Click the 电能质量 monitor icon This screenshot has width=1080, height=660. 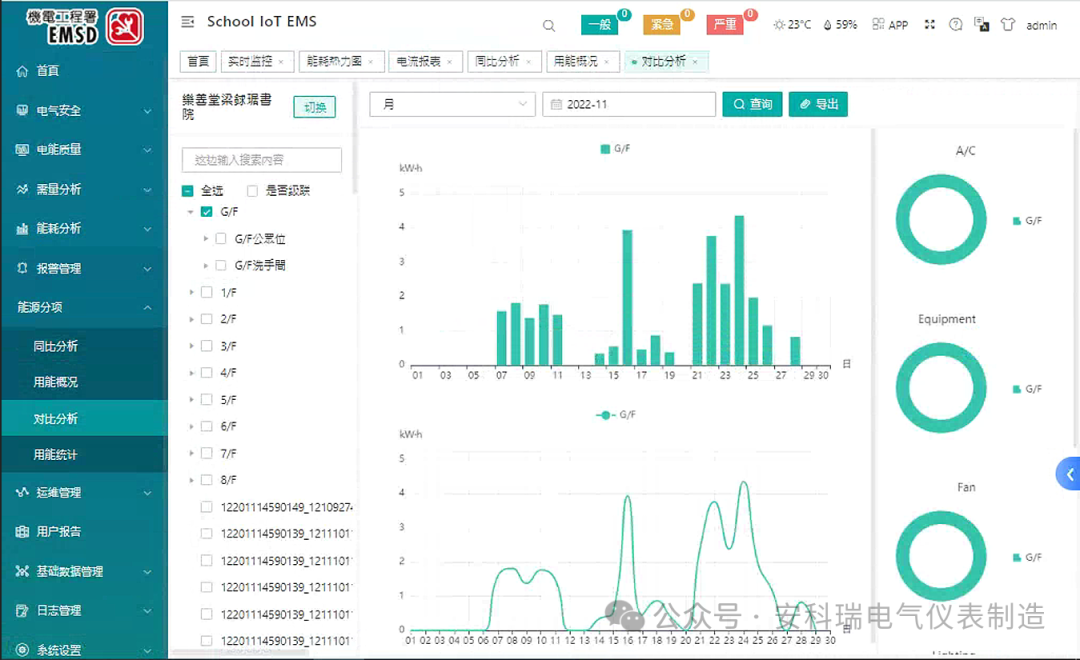pyautogui.click(x=22, y=149)
